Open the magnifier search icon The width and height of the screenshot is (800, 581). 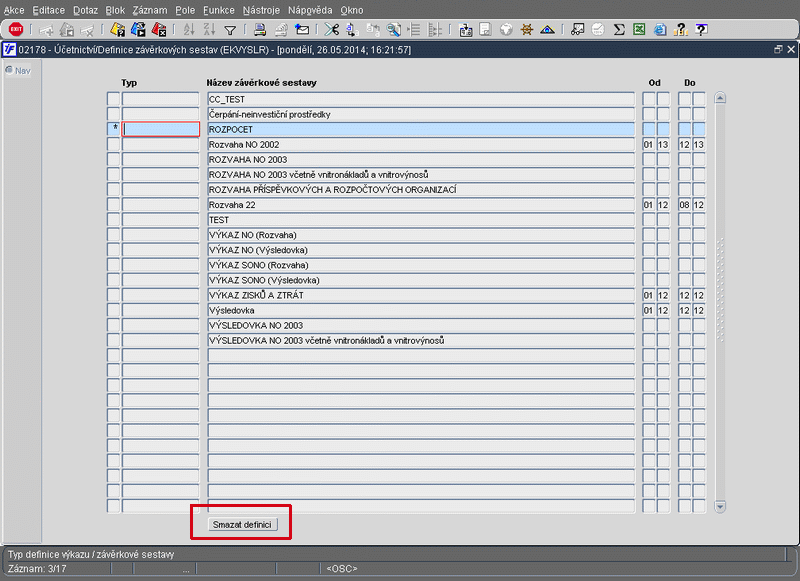(393, 30)
